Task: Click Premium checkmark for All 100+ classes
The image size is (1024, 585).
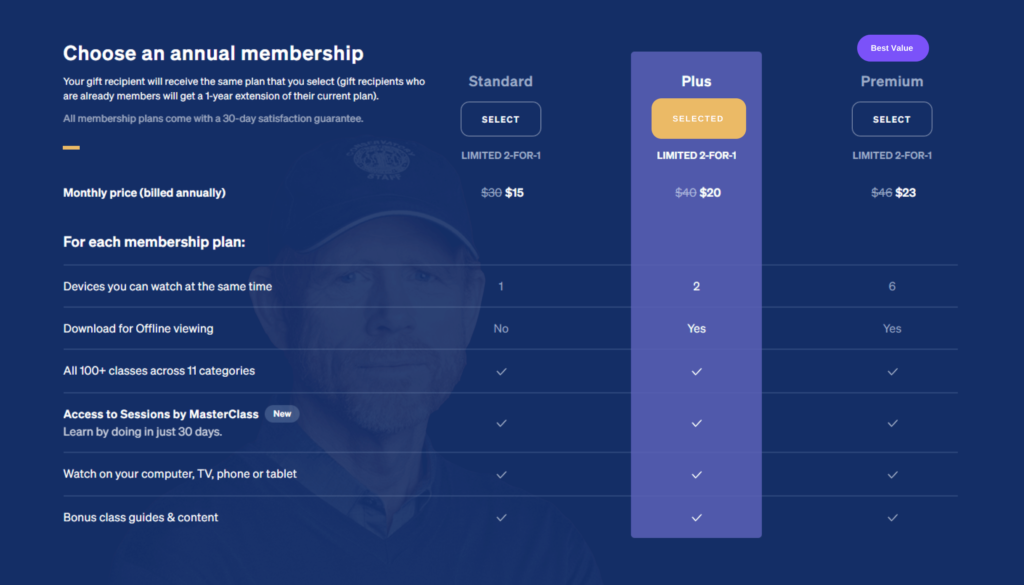Action: click(x=892, y=372)
